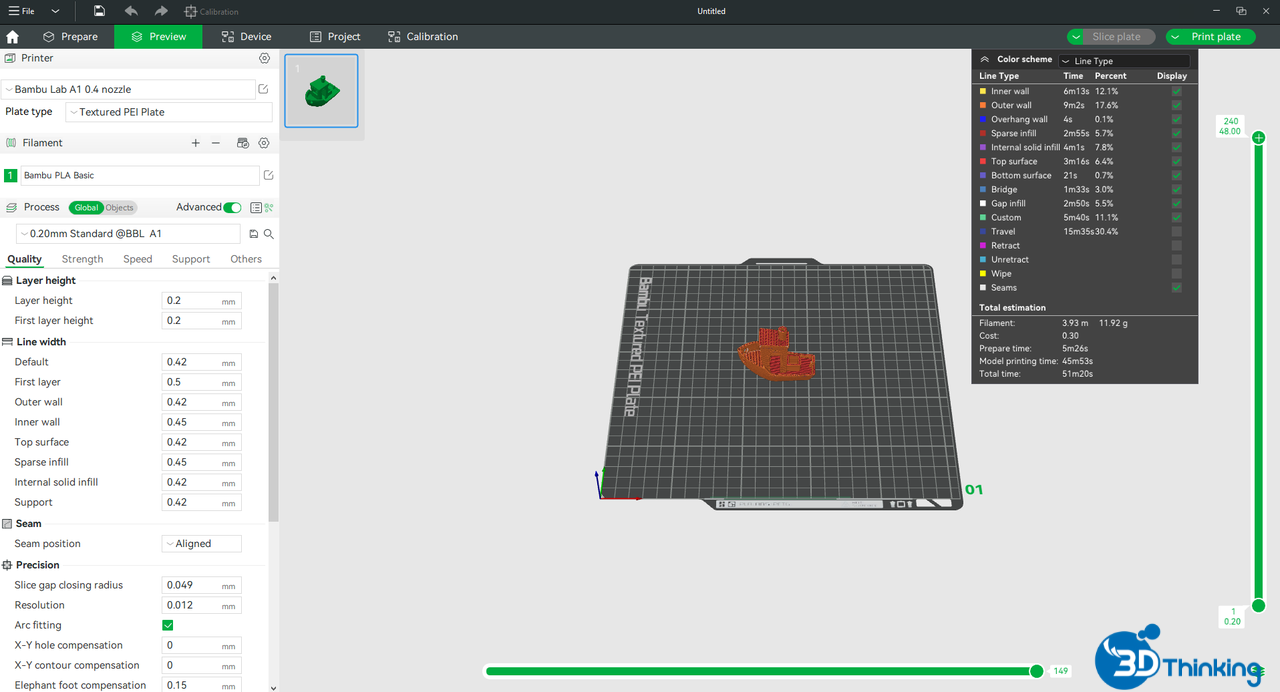The image size is (1280, 692).
Task: Click the Filament spool section icon
Action: pyautogui.click(x=11, y=143)
